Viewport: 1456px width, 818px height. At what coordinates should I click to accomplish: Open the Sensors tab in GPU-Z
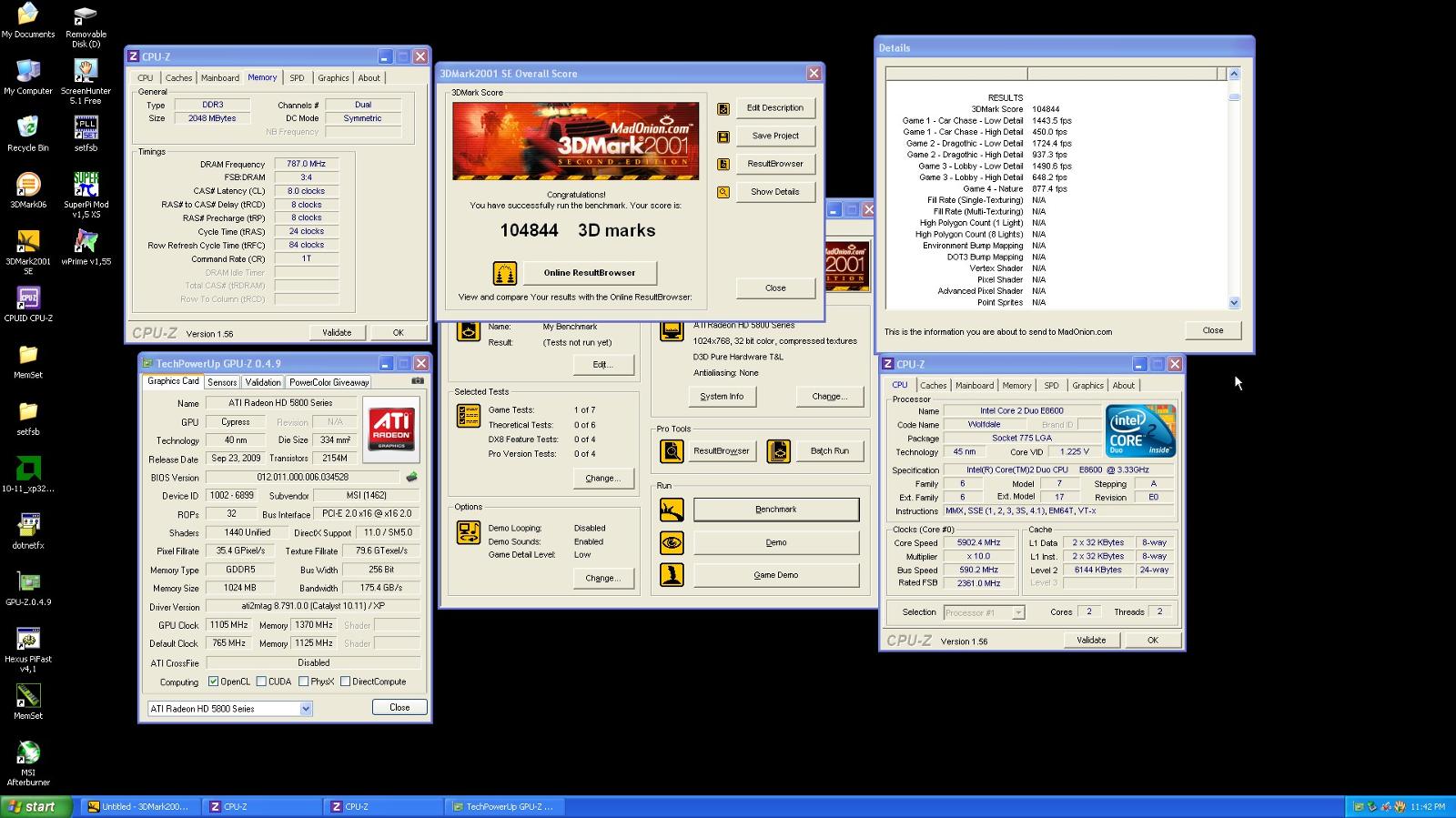click(x=222, y=382)
